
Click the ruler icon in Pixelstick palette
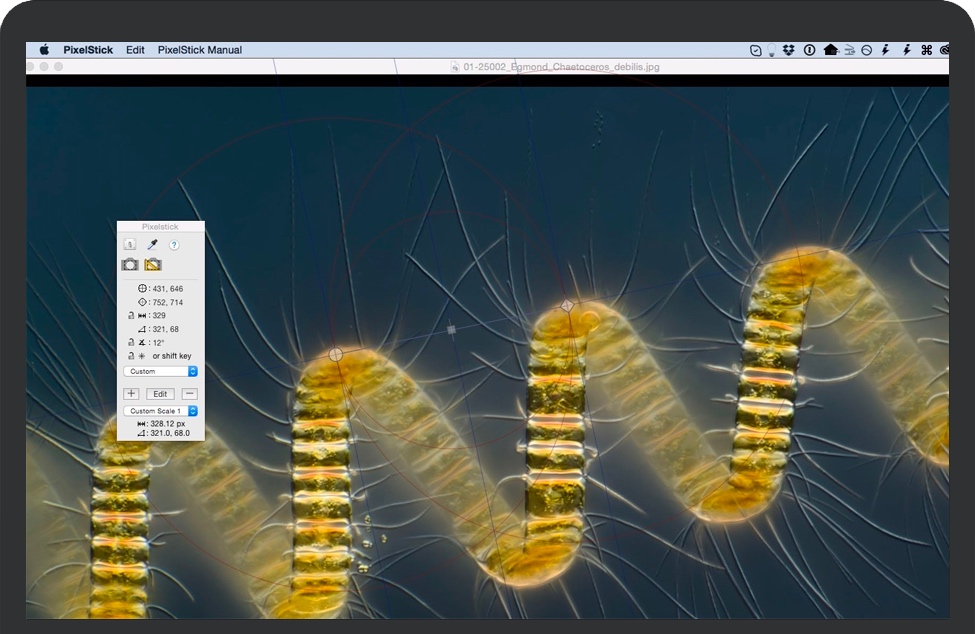pyautogui.click(x=130, y=244)
